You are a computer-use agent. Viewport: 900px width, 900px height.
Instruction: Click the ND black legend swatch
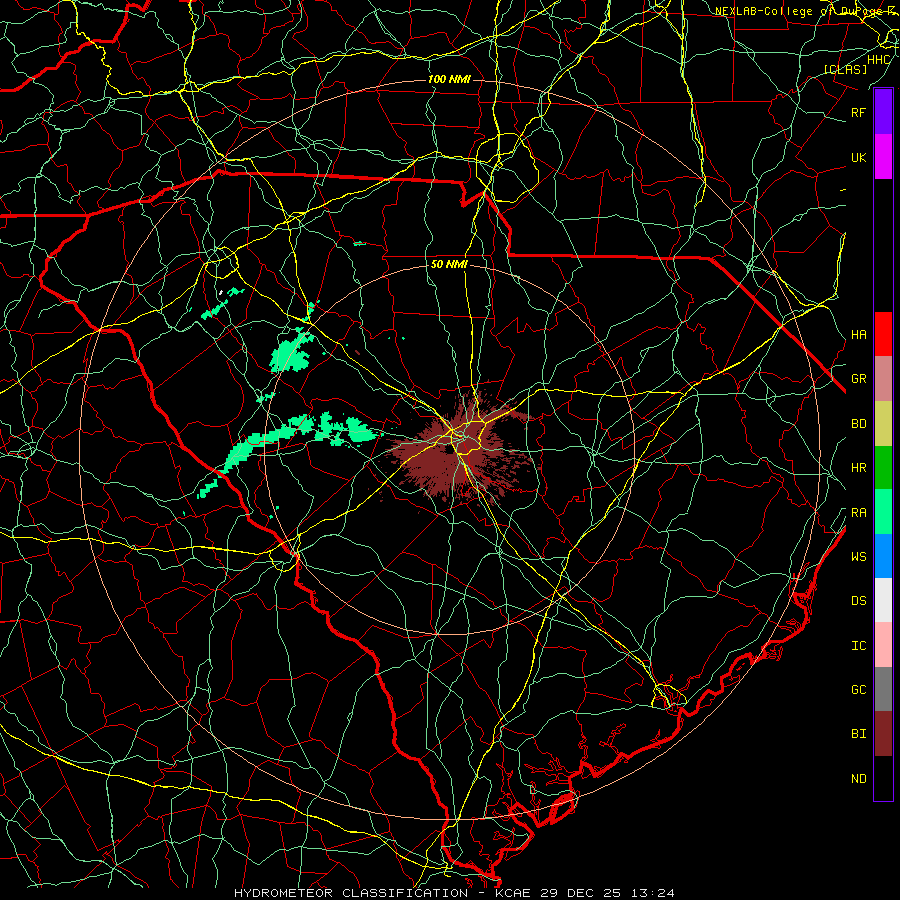point(883,778)
